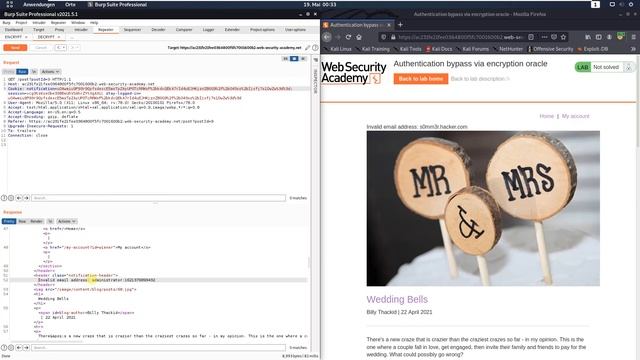Viewport: 640px width, 360px height.
Task: Open Kali Docs bookmark
Action: pos(439,49)
